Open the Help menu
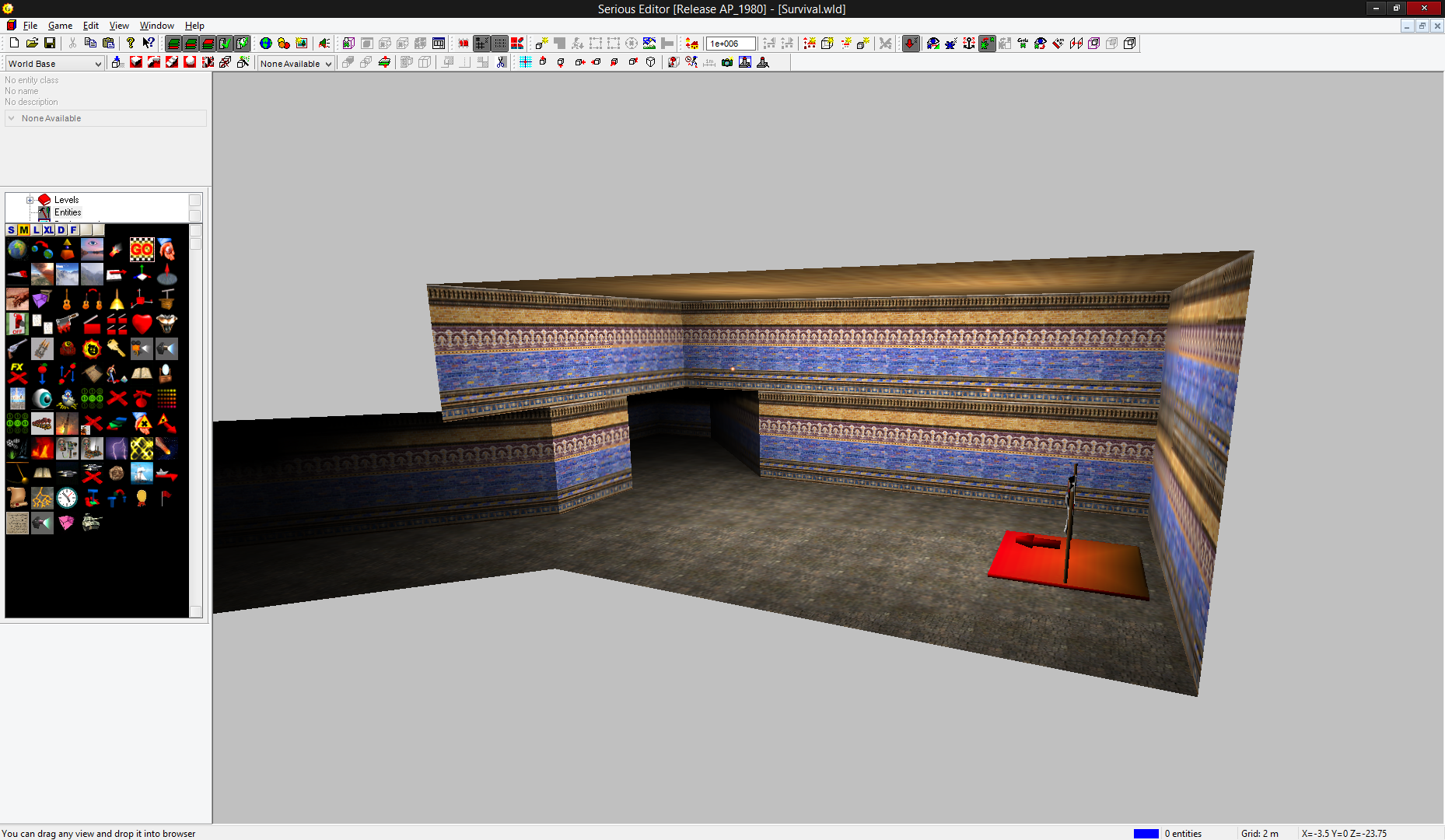 click(194, 26)
